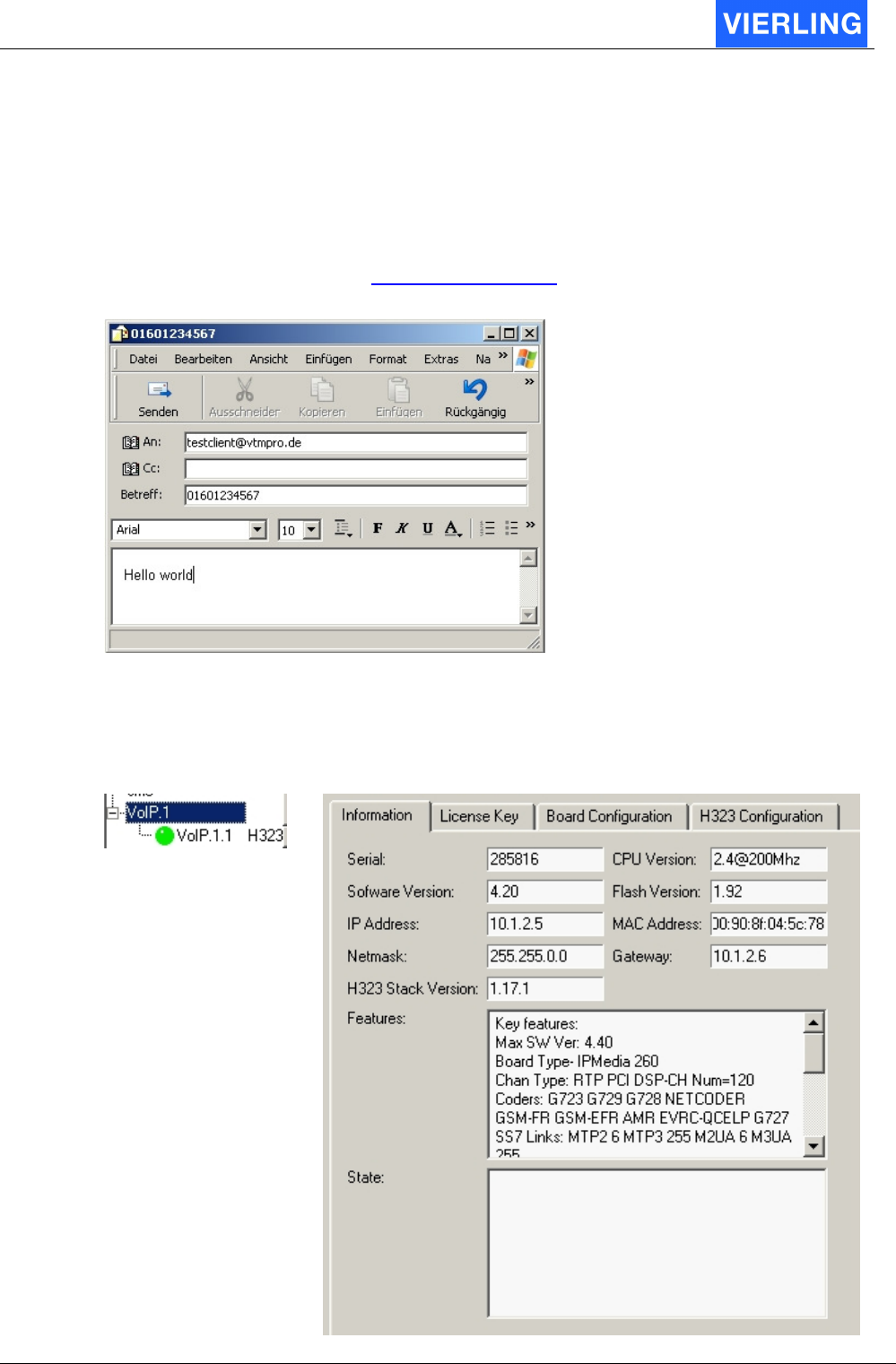Screen dimensions: 896x1364
Task: Click the CPU Version field
Action: pos(769,859)
